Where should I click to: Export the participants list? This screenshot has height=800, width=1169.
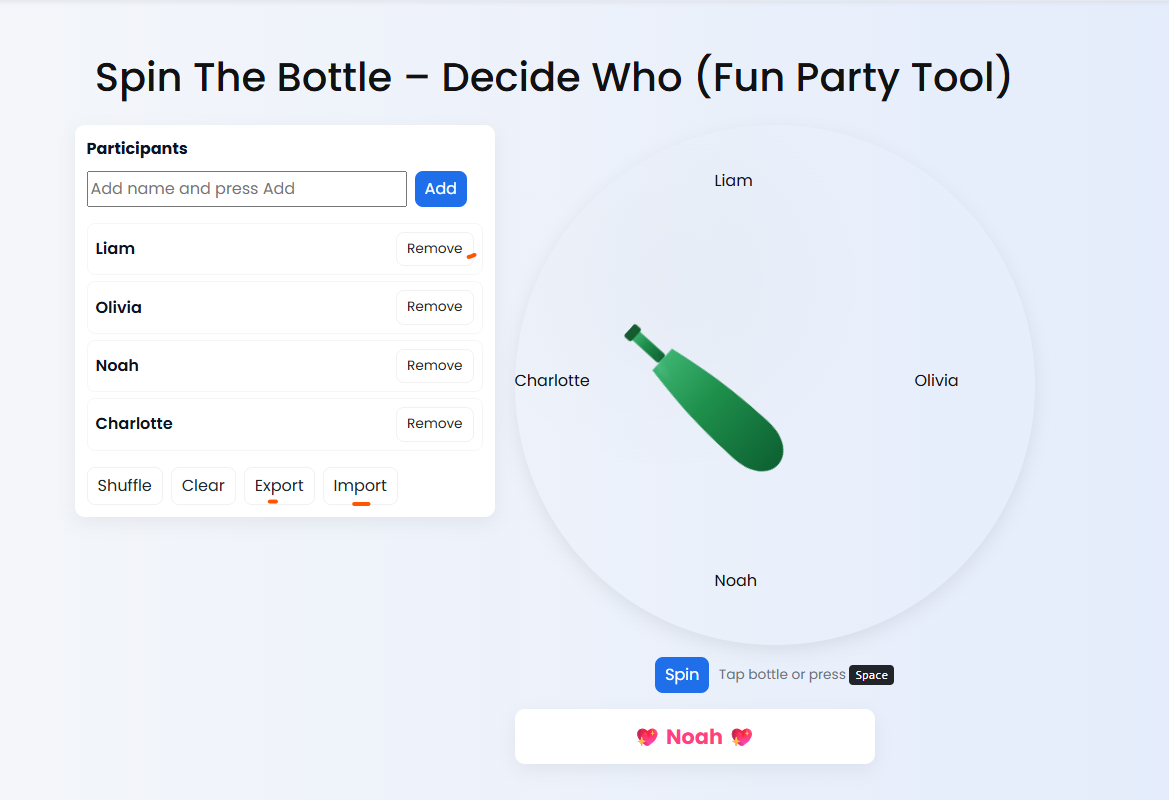click(279, 486)
